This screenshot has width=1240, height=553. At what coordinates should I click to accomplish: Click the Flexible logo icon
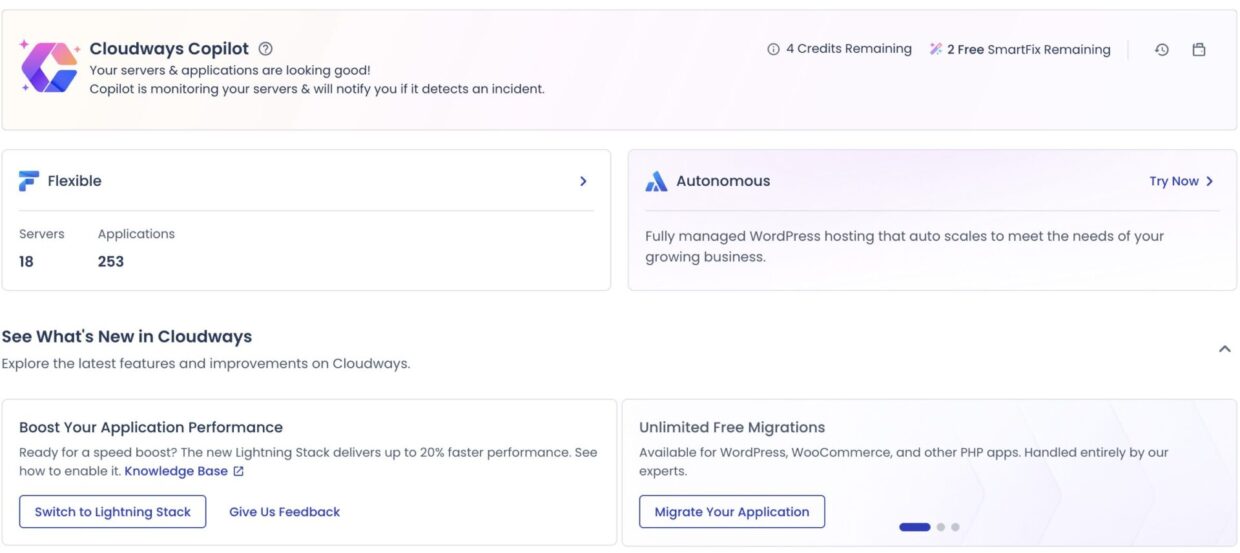pyautogui.click(x=29, y=181)
